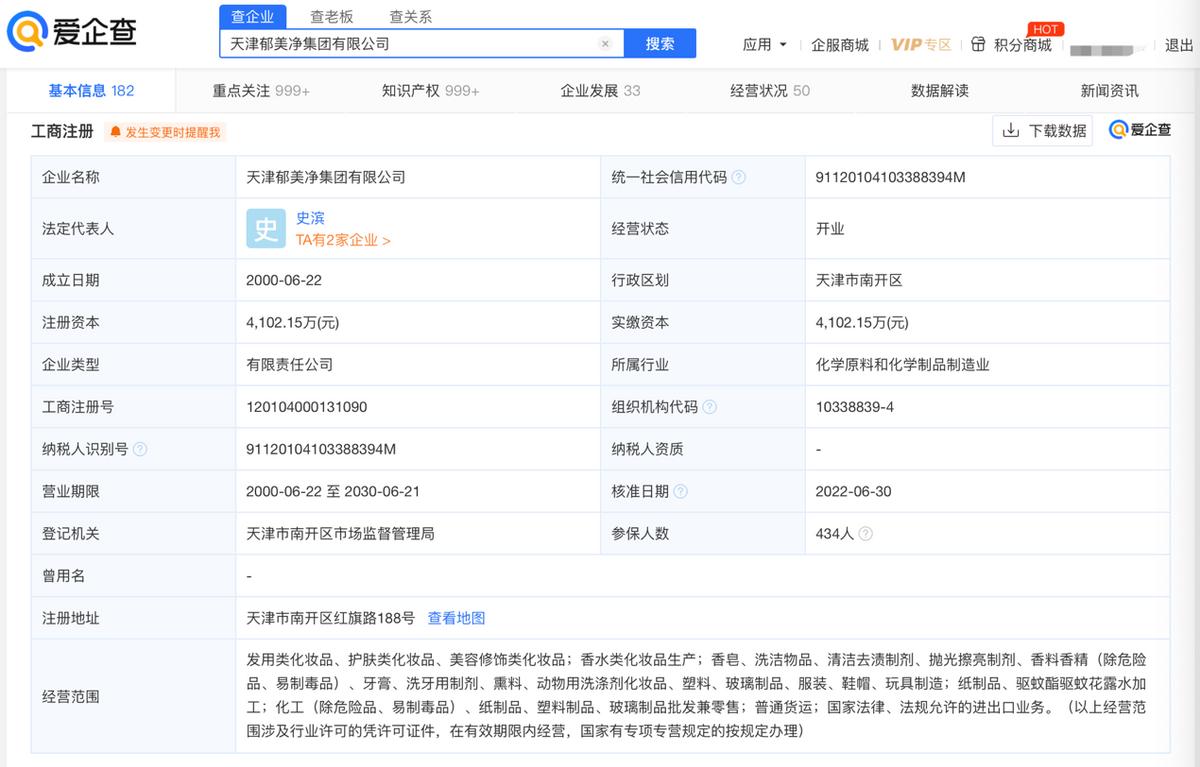Click the 史 avatar of the legal representative
The height and width of the screenshot is (767, 1200).
[x=266, y=229]
